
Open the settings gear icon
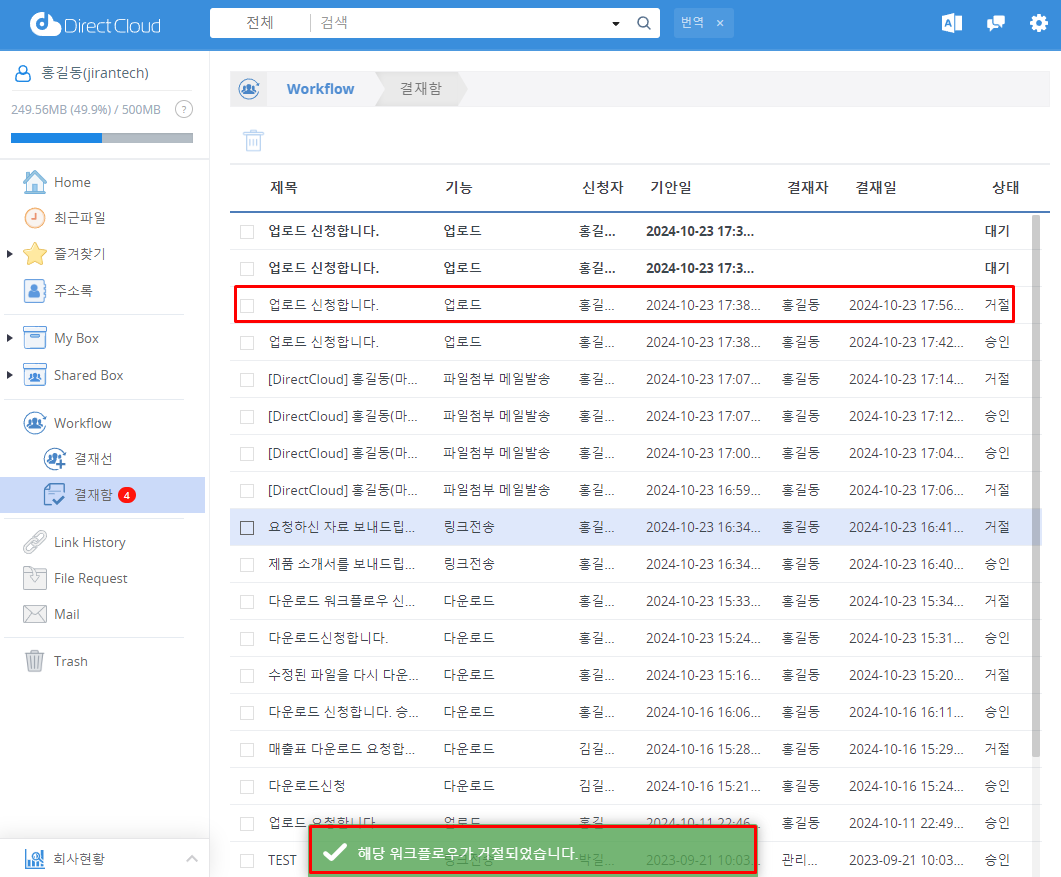click(x=1039, y=23)
